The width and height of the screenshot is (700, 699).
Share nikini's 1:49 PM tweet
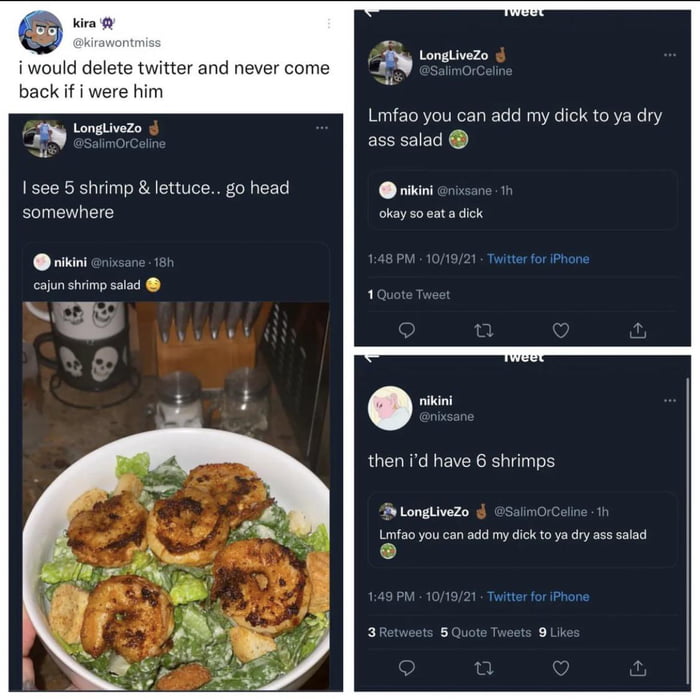(637, 667)
